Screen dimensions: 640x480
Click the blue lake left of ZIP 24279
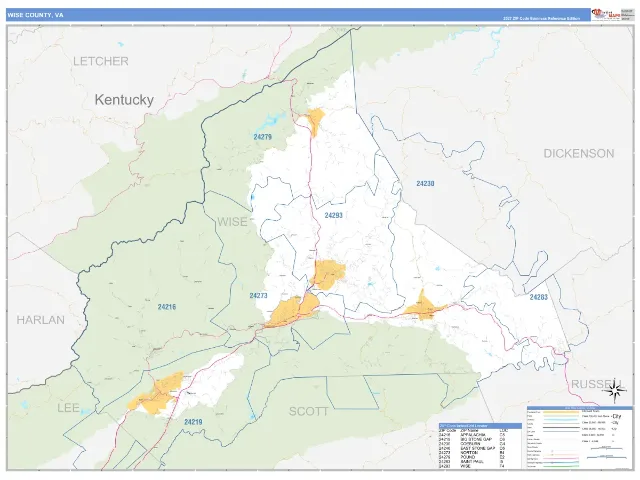tap(272, 120)
